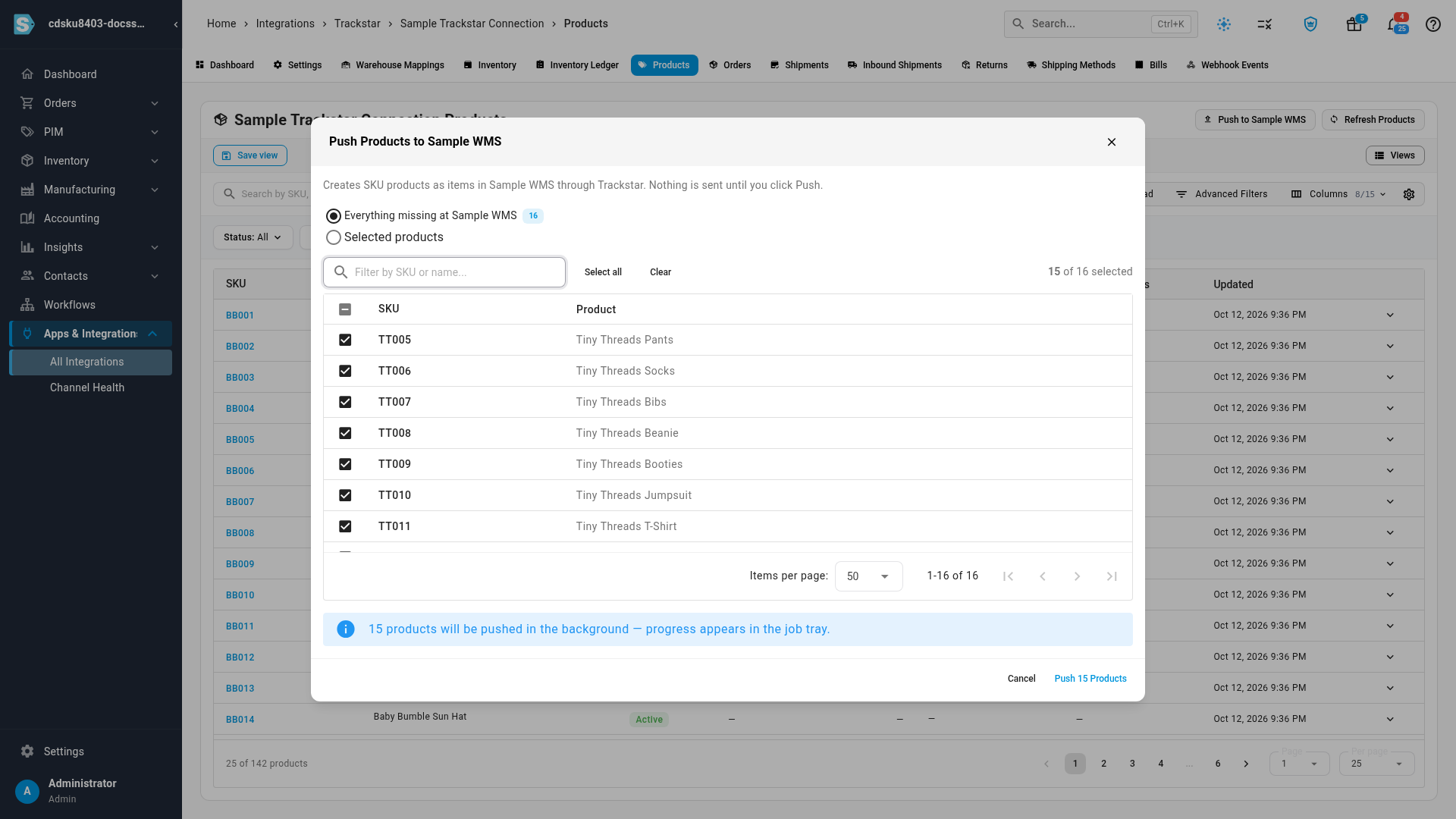Uncheck TT005 Tiny Threads Pants
The image size is (1456, 819).
[x=345, y=340]
